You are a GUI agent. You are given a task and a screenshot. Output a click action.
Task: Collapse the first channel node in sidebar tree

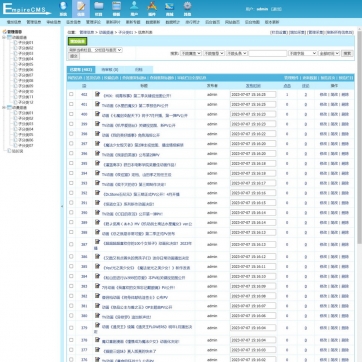(x=4, y=37)
